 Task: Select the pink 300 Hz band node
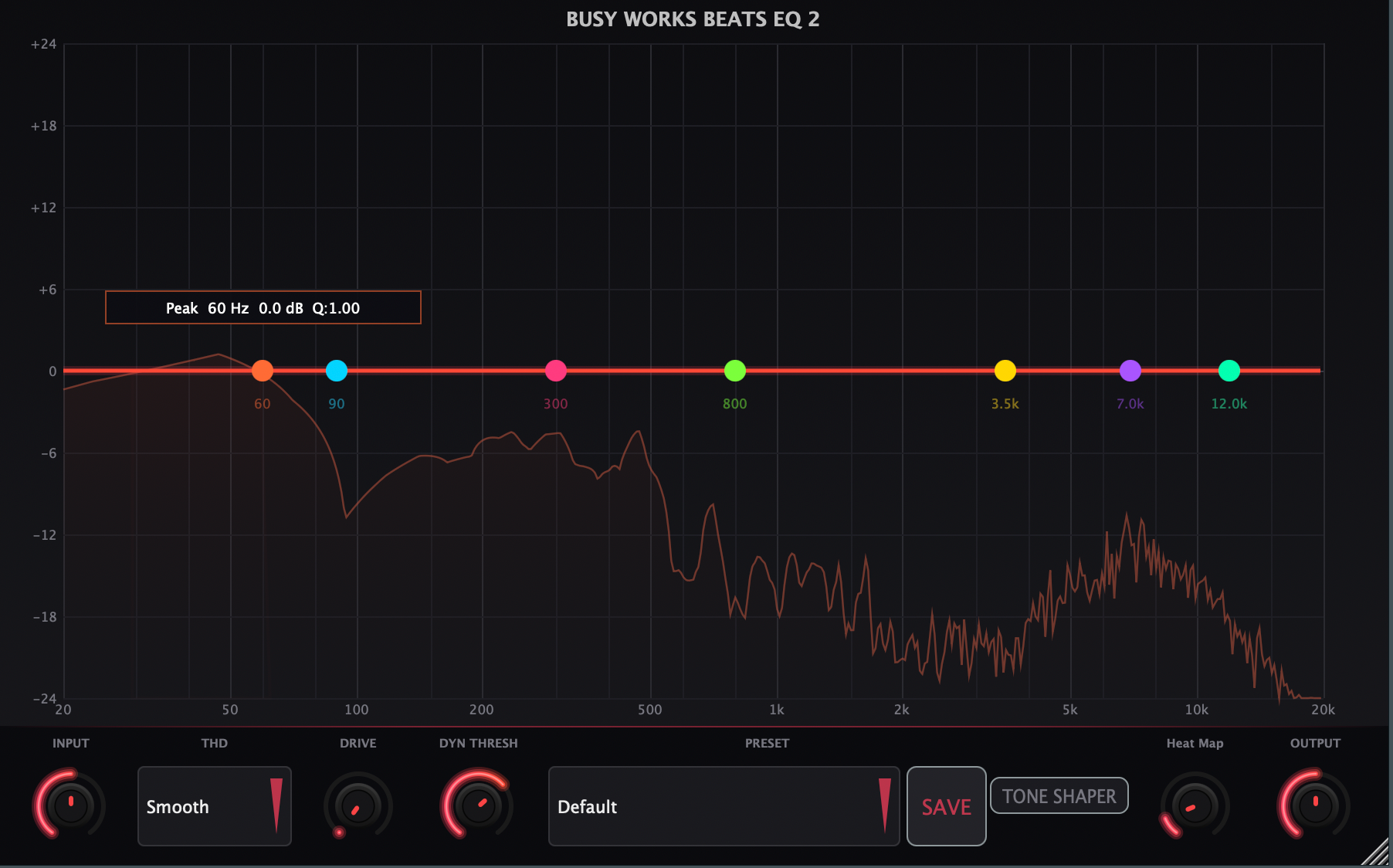(556, 371)
